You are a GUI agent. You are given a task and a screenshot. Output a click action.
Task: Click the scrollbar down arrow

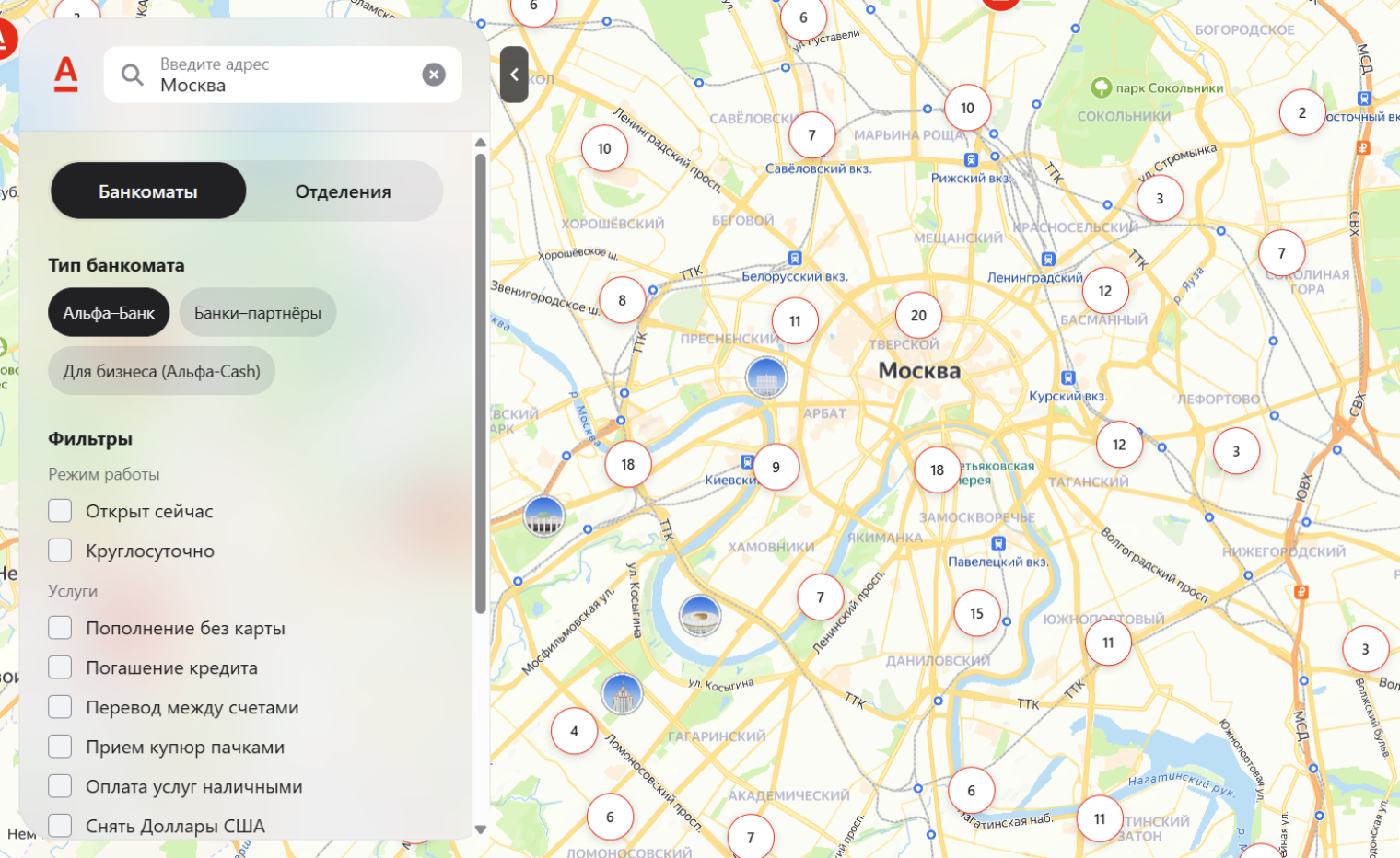point(480,829)
